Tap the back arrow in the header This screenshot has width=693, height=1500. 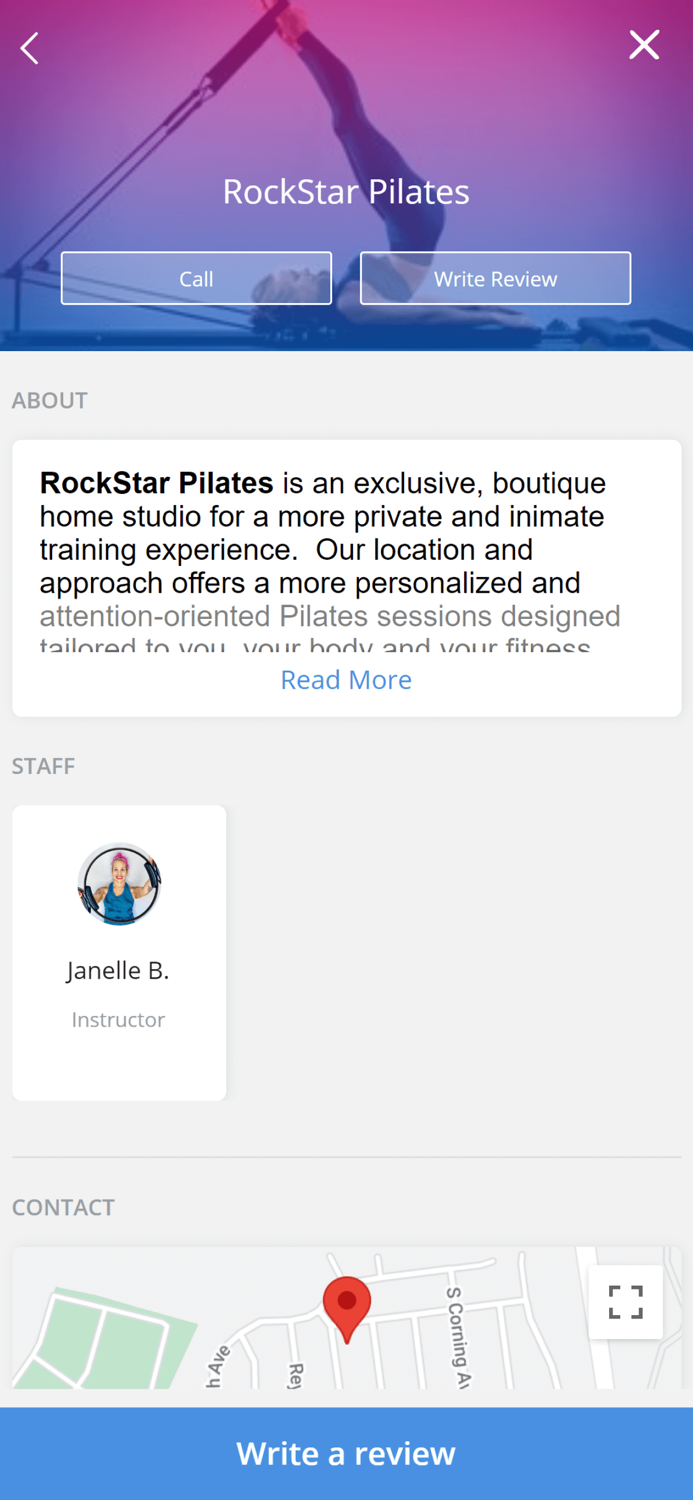point(29,47)
